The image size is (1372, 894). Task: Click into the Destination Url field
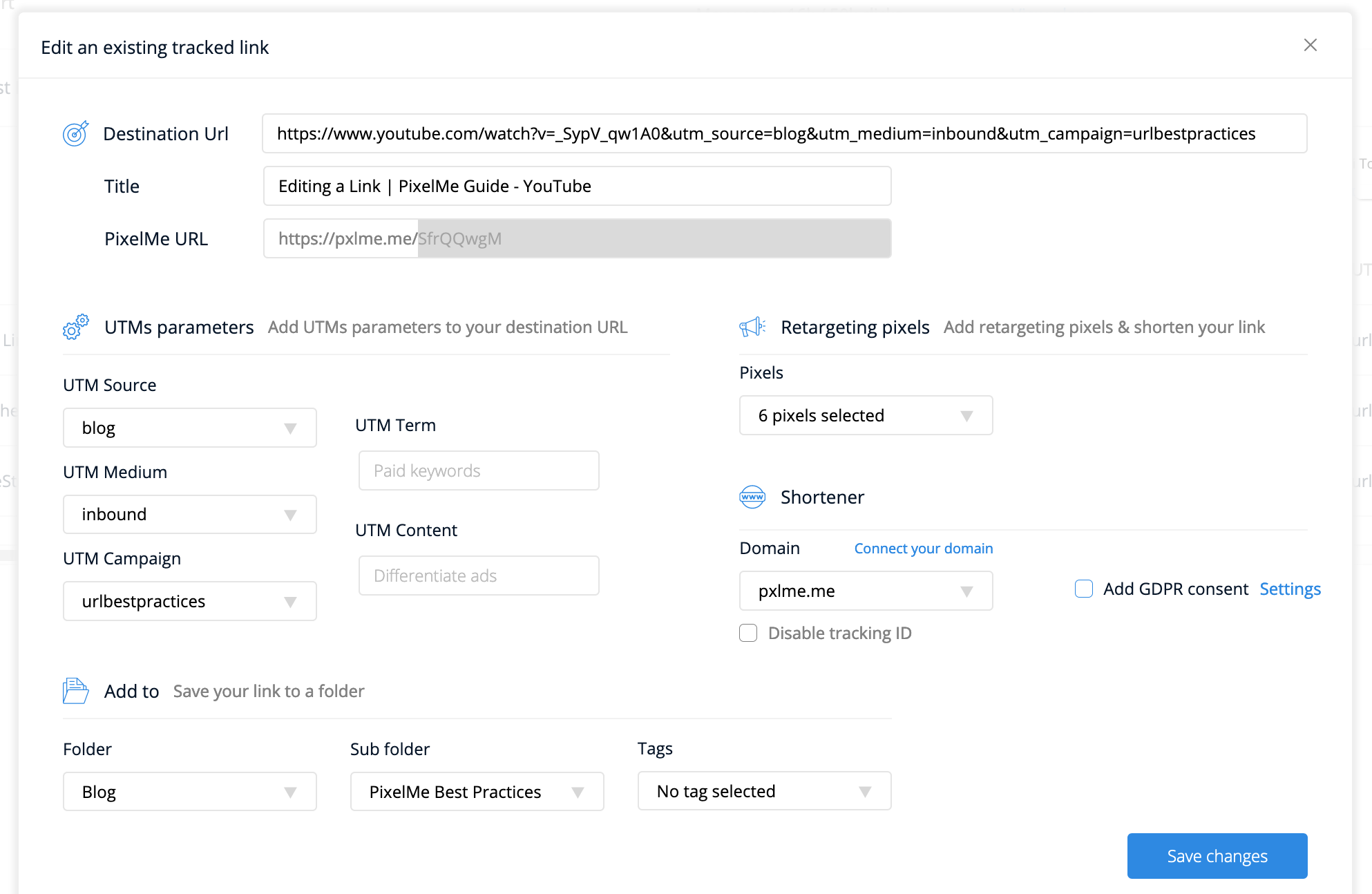point(784,133)
